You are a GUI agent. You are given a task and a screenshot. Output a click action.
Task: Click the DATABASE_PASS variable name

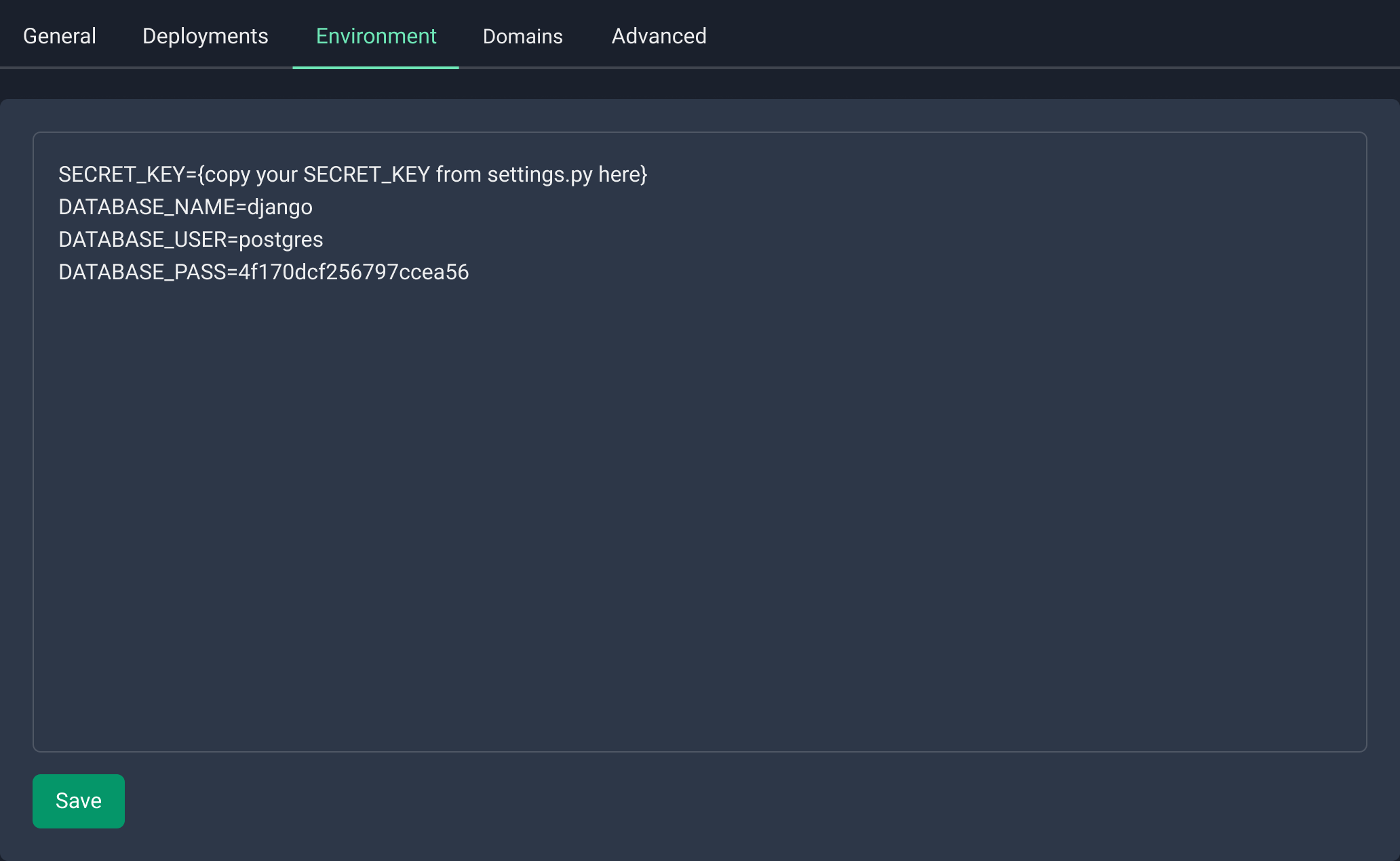pyautogui.click(x=142, y=273)
